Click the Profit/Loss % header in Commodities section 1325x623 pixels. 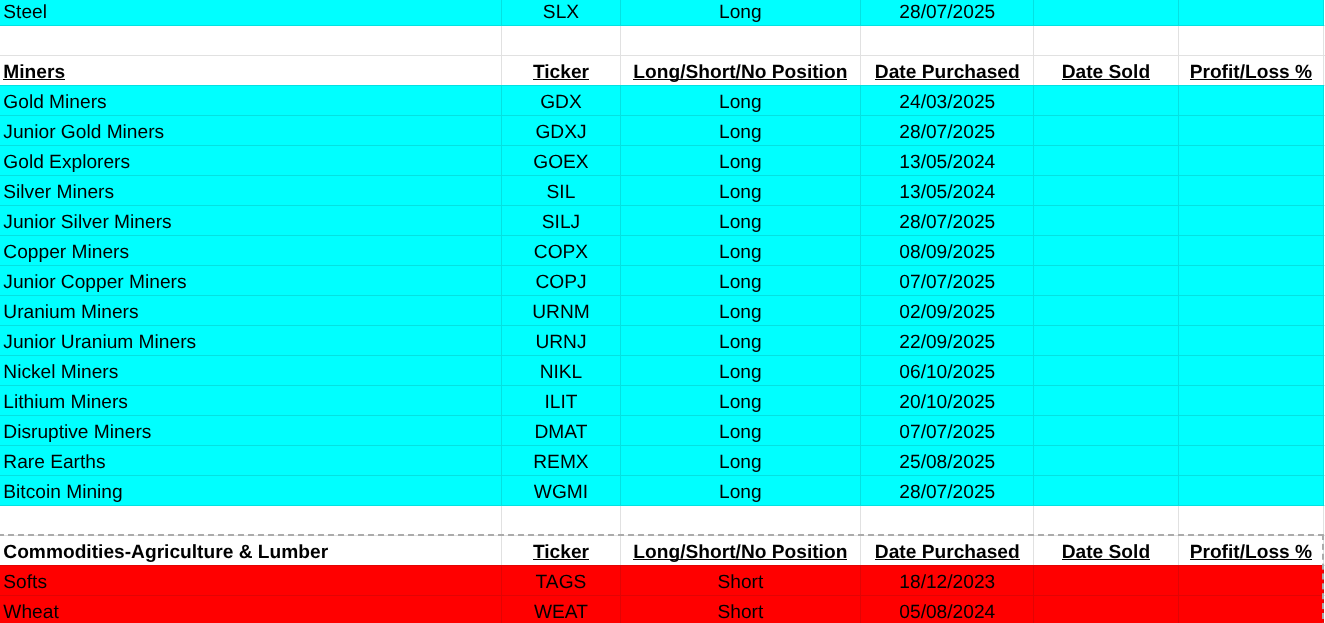[x=1250, y=552]
